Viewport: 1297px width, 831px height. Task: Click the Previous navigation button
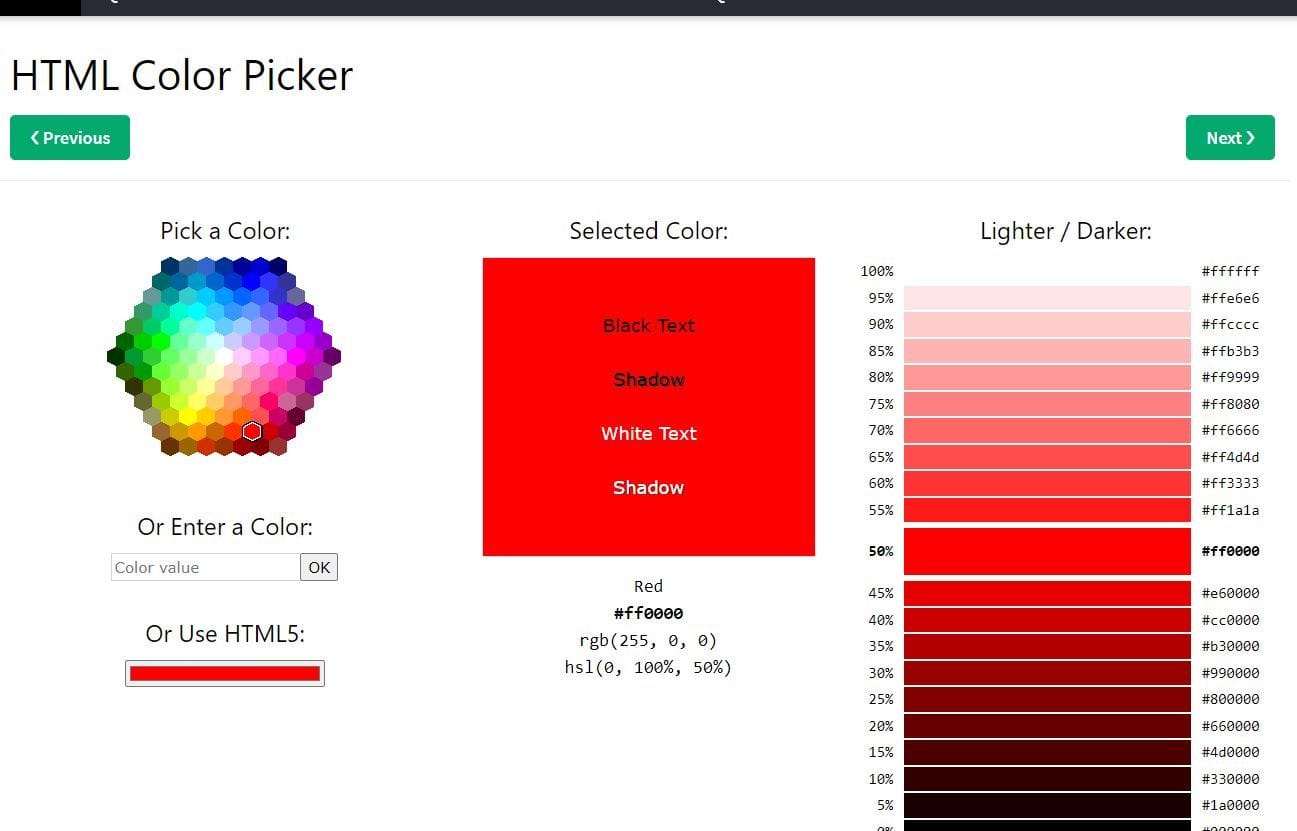coord(70,138)
